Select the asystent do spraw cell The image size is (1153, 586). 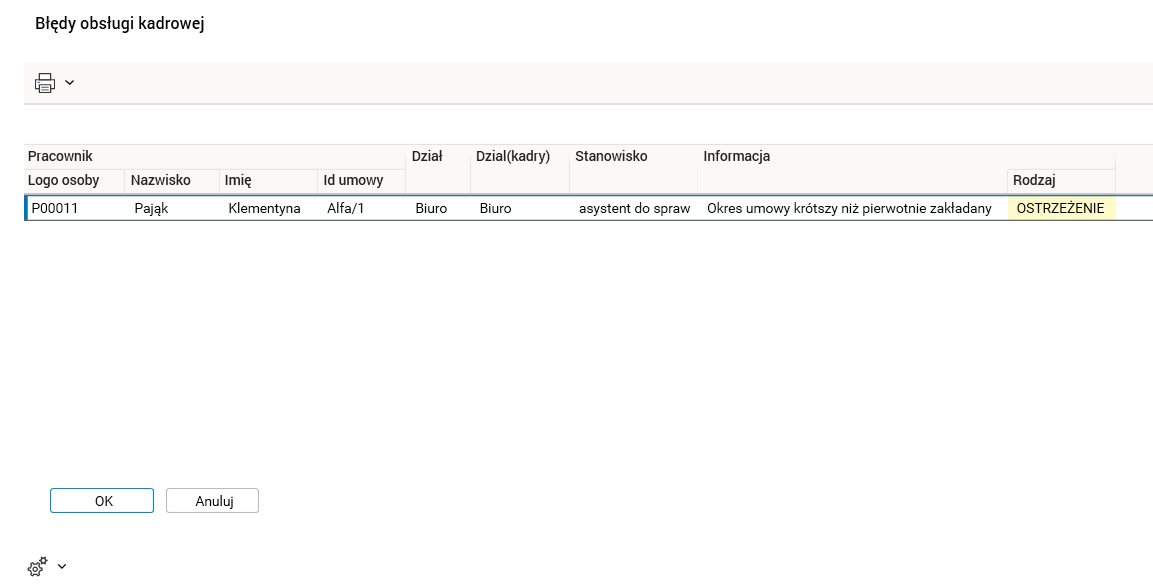633,208
